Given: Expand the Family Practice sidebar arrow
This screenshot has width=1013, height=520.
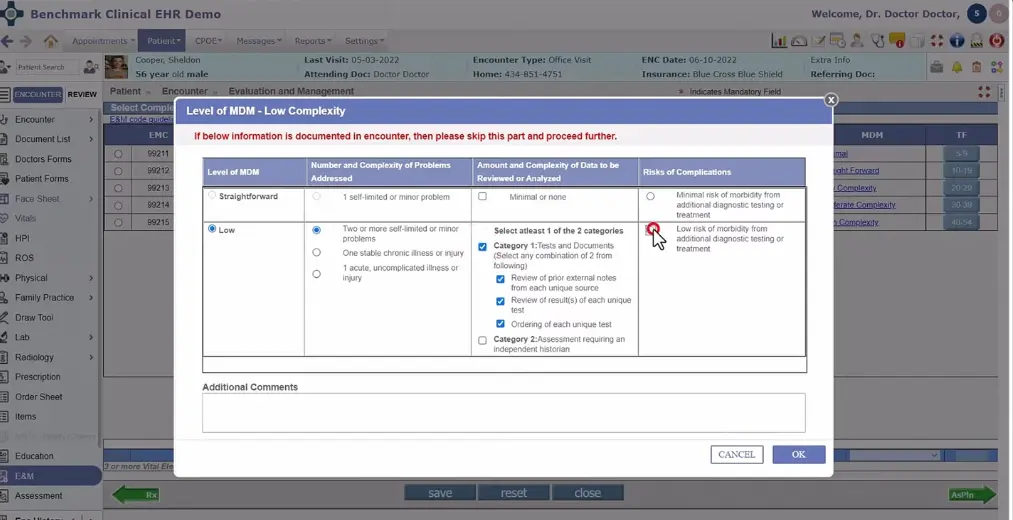Looking at the screenshot, I should tap(91, 298).
